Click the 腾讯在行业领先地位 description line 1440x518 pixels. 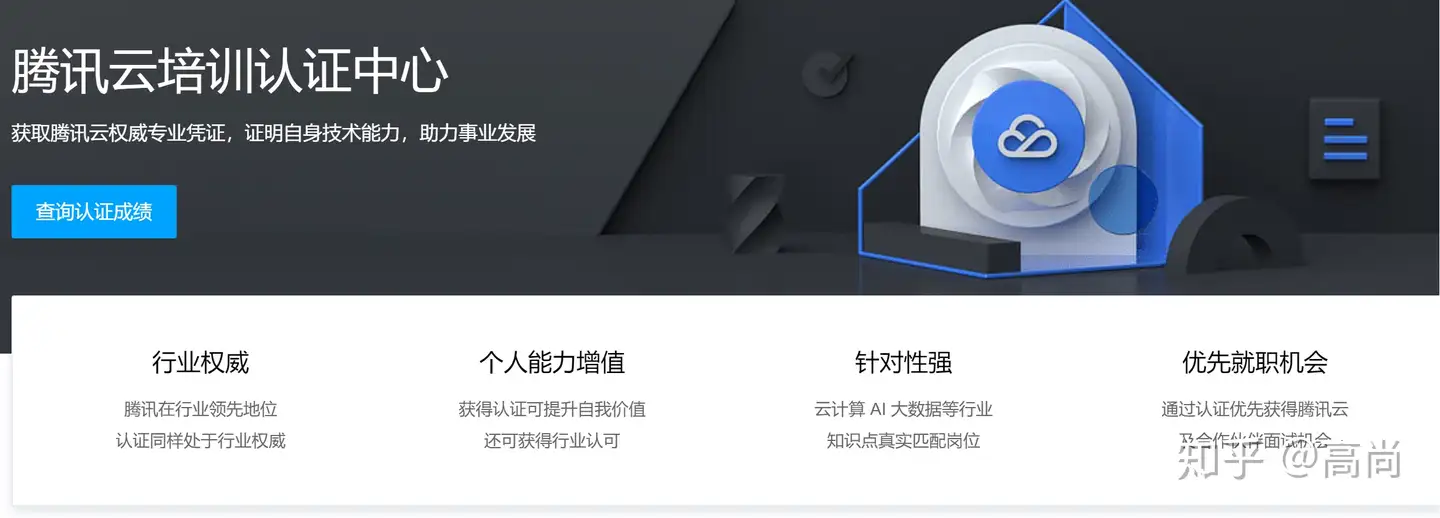pos(200,409)
